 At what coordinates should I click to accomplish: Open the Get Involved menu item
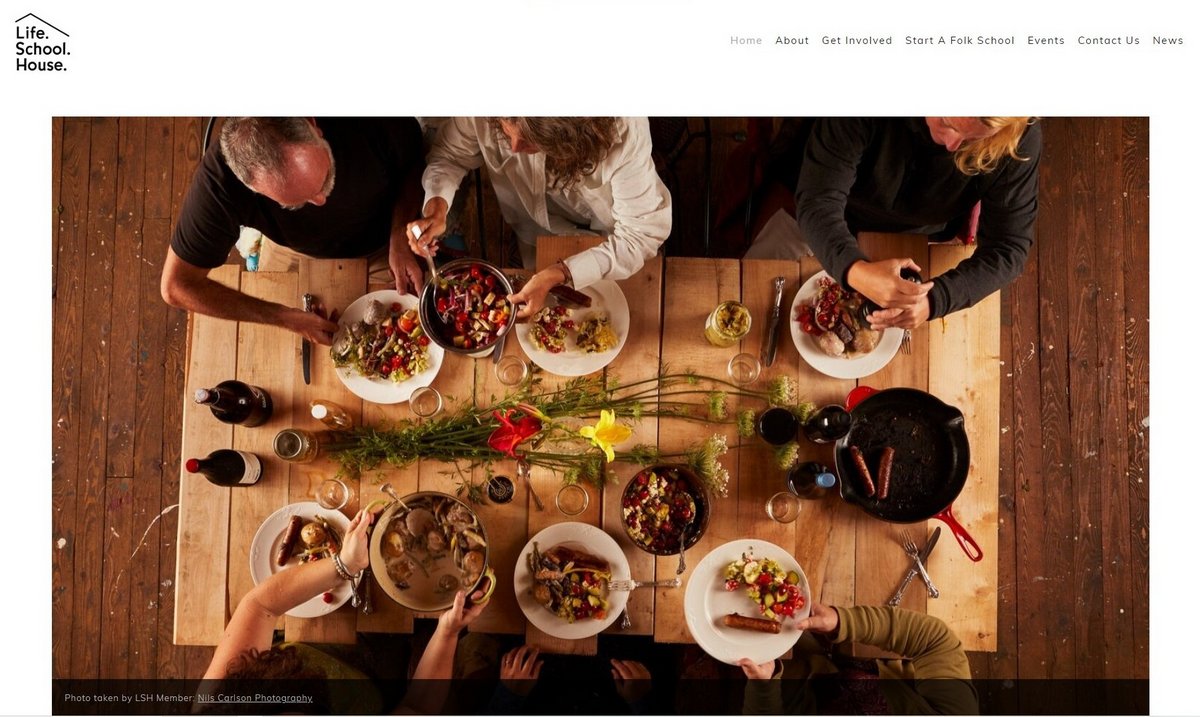857,41
